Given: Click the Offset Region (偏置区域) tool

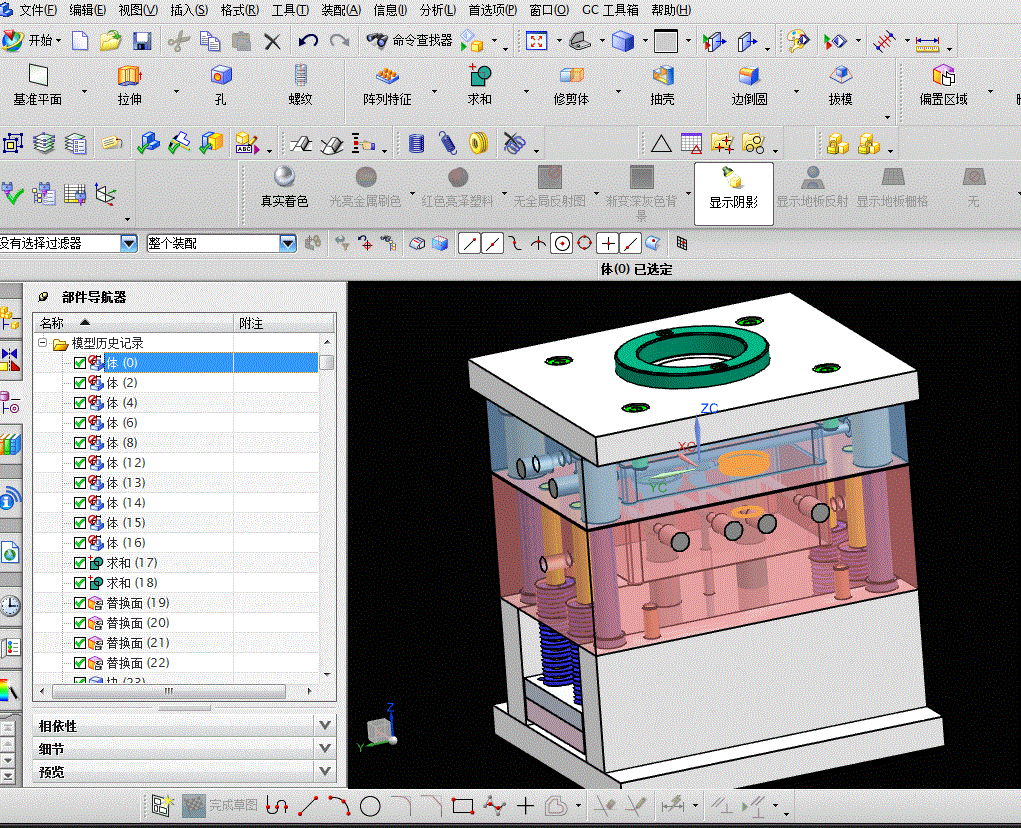Looking at the screenshot, I should (944, 85).
